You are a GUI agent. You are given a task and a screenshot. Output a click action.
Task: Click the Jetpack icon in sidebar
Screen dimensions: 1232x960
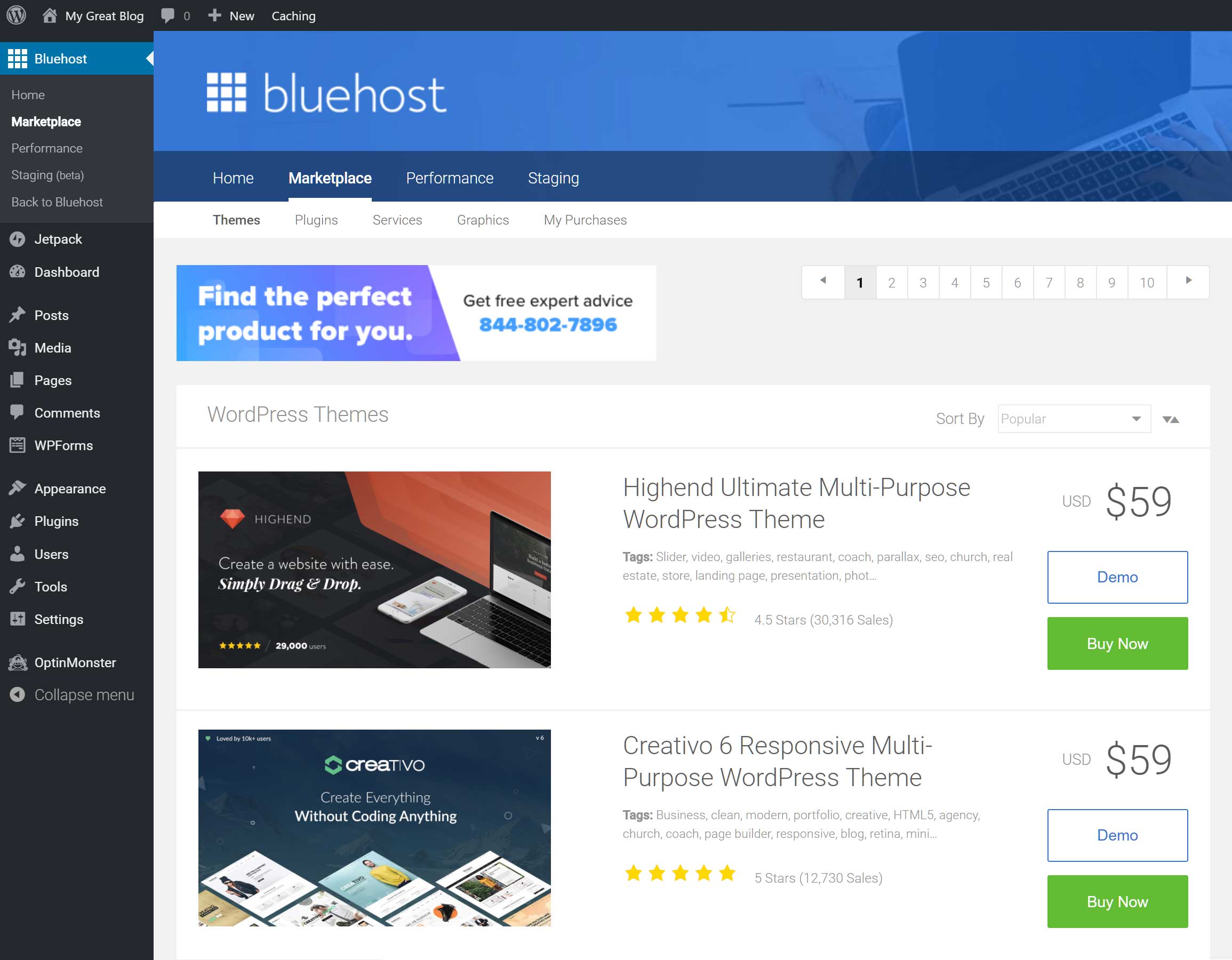[18, 239]
